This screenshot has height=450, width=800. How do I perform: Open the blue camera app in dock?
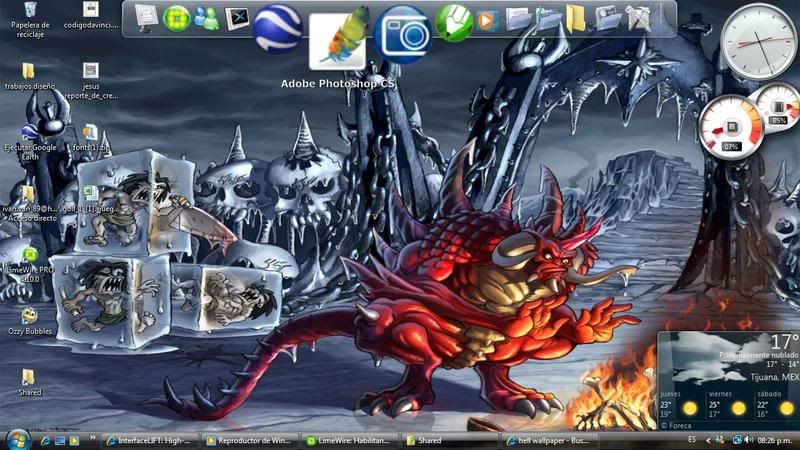click(403, 34)
